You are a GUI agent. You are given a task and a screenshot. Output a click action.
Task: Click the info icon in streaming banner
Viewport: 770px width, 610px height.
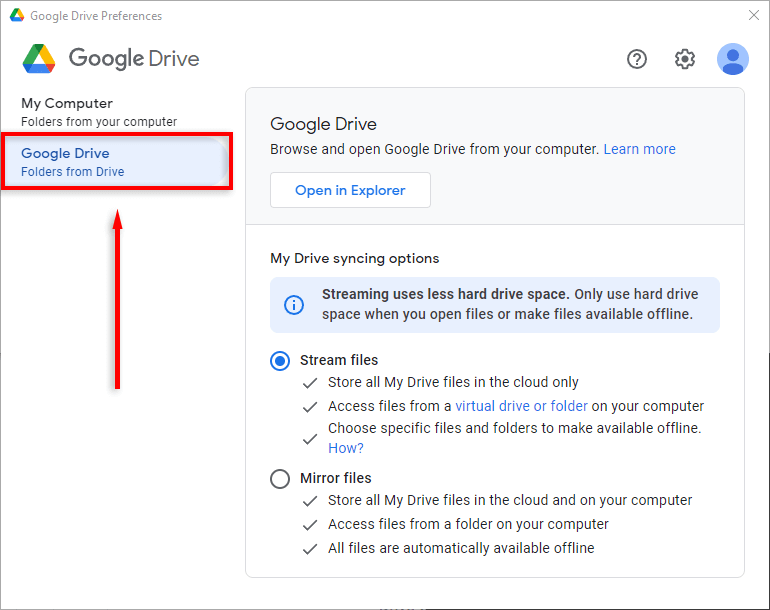(294, 305)
